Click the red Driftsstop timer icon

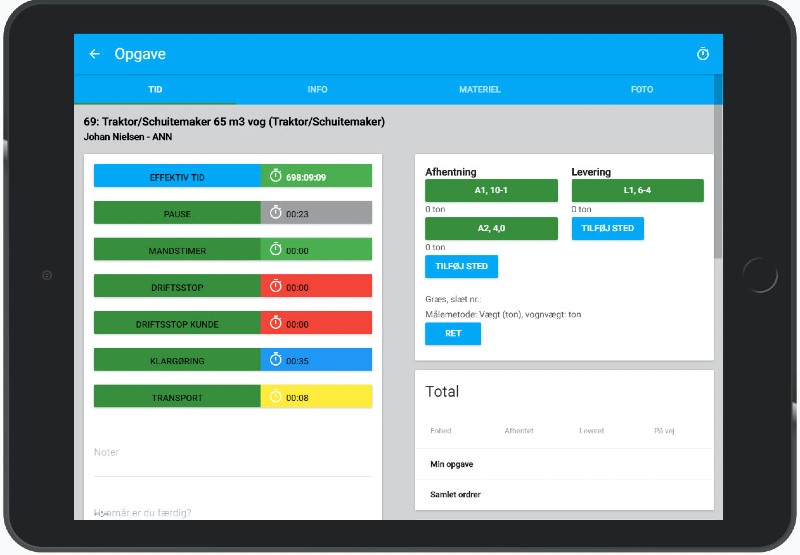click(276, 287)
